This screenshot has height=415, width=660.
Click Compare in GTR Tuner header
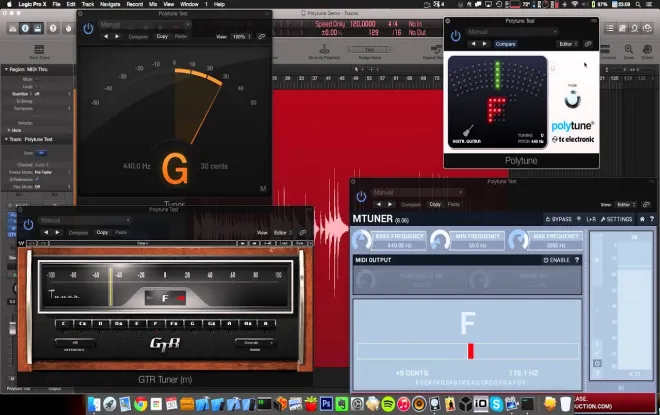[78, 232]
